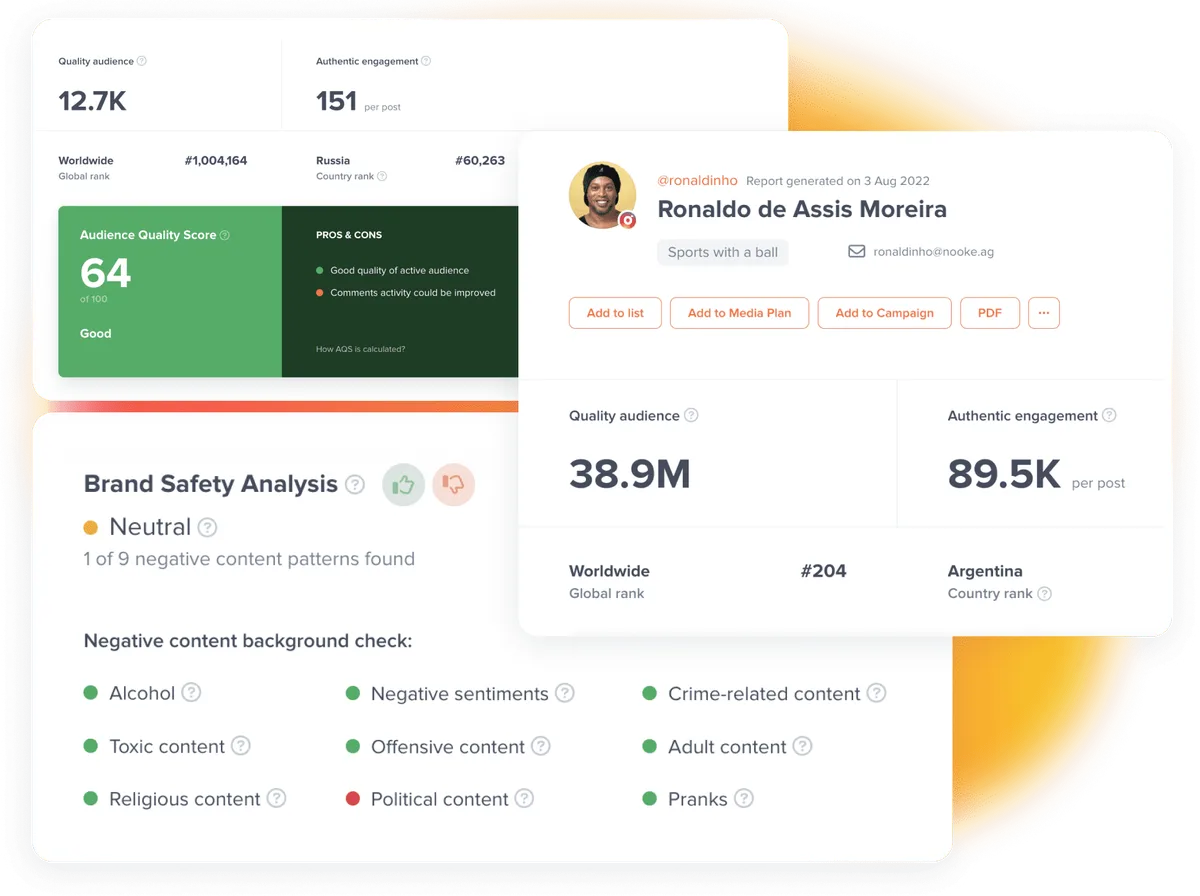This screenshot has height=896, width=1200.
Task: Open help icon beside Quality audience 38.9M
Action: pos(691,415)
